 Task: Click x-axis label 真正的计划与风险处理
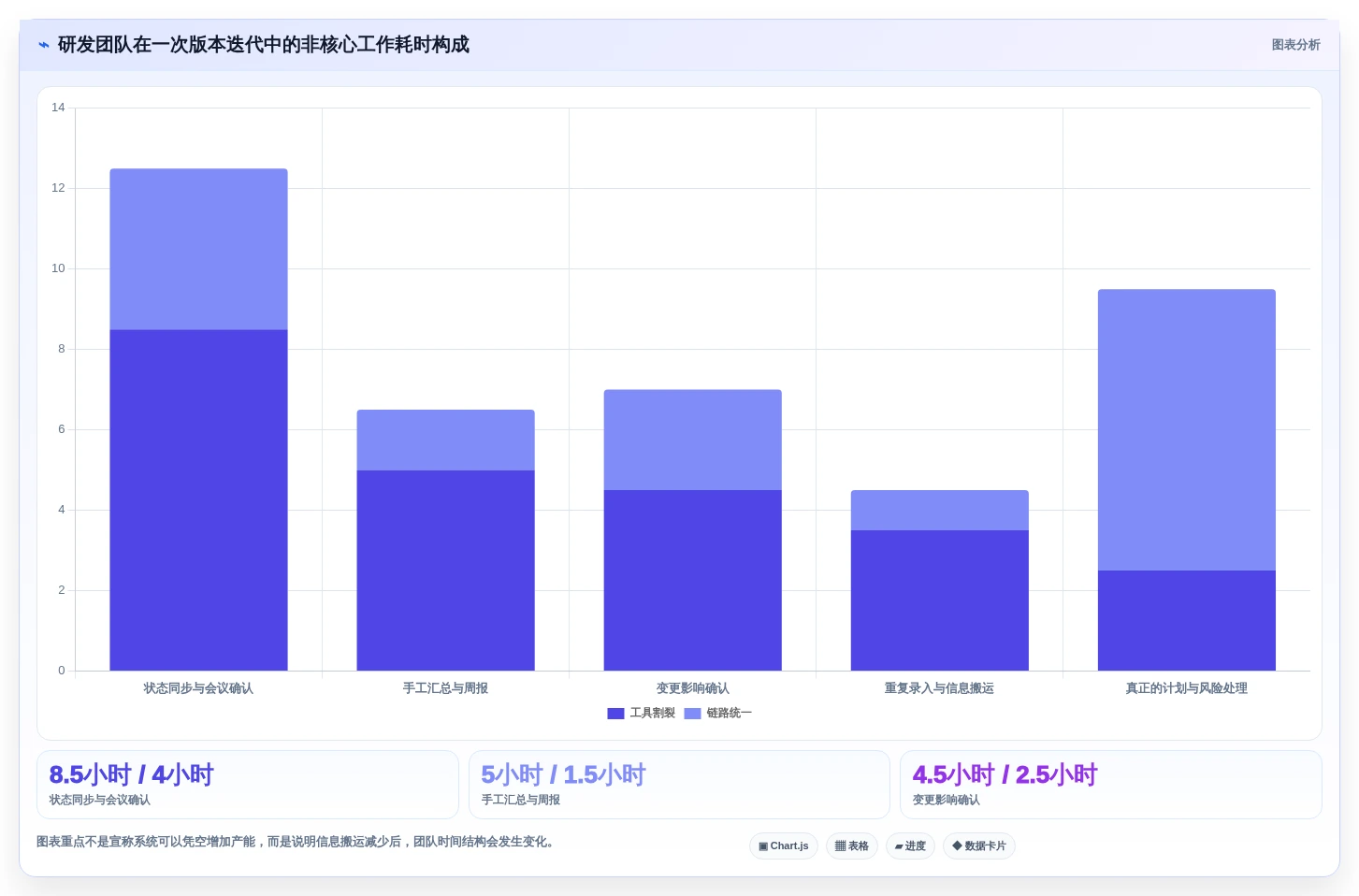(x=1186, y=688)
